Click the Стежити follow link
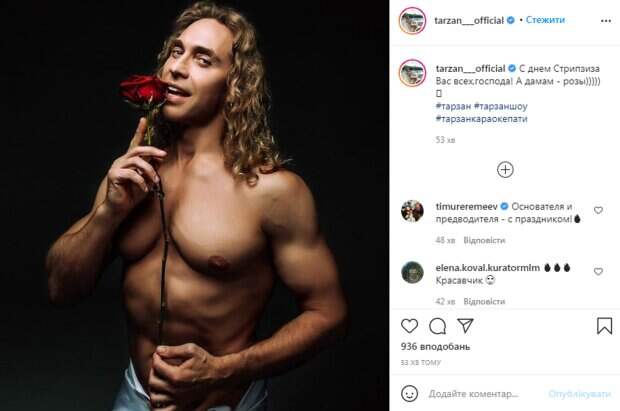 [x=546, y=19]
